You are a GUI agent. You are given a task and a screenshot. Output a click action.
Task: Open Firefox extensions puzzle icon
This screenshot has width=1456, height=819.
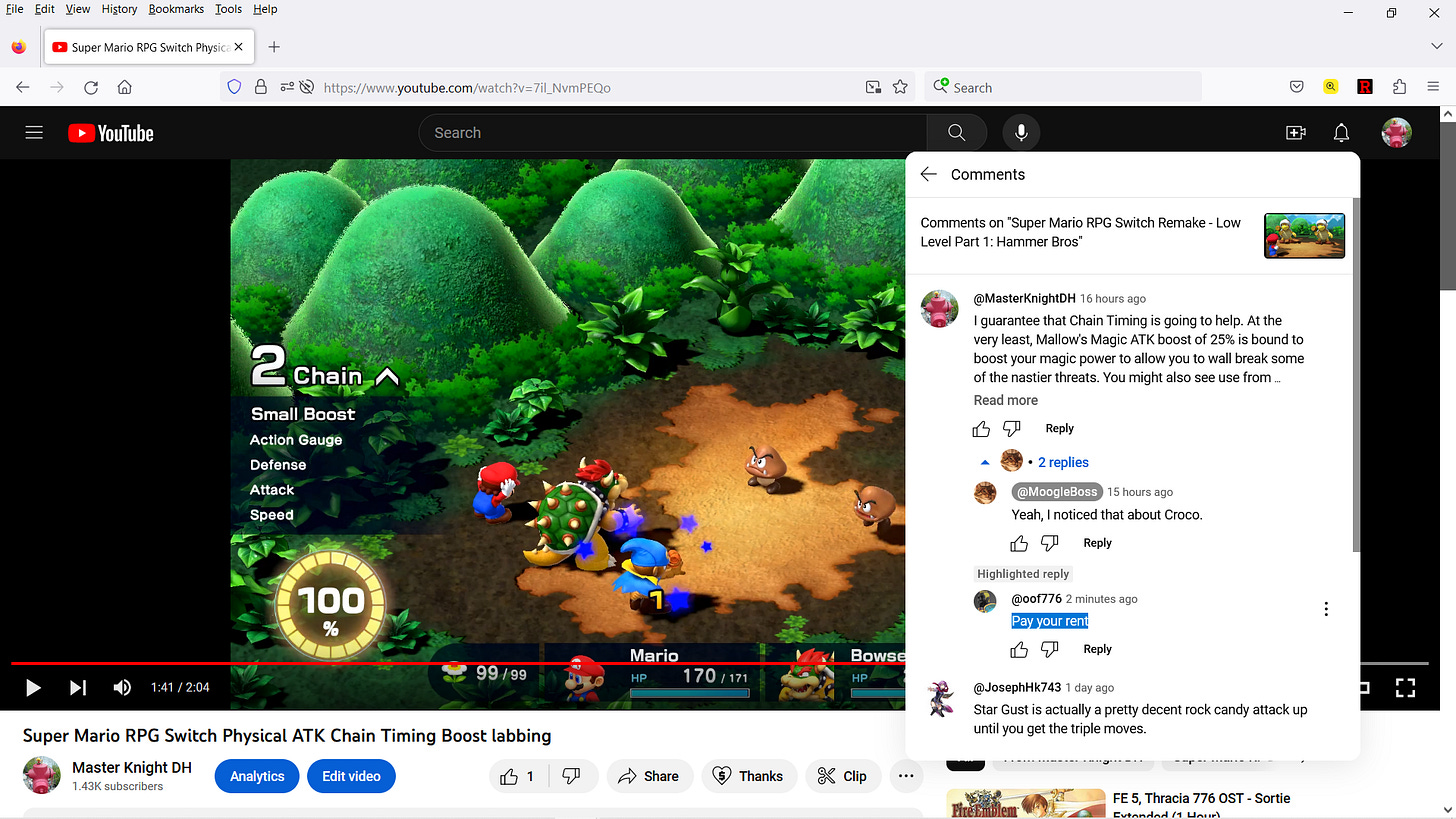1399,87
